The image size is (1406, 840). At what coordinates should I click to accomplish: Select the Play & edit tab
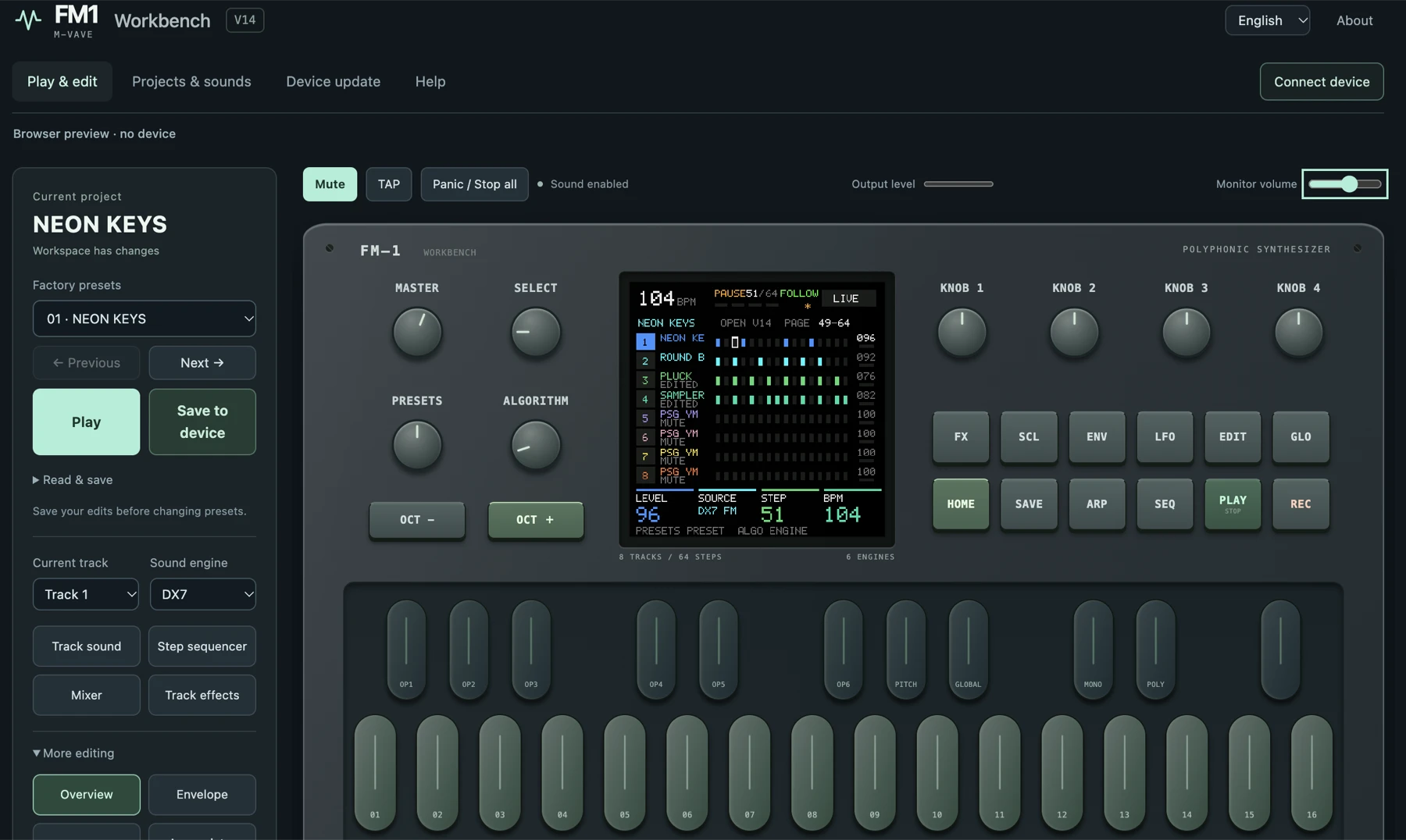(62, 81)
